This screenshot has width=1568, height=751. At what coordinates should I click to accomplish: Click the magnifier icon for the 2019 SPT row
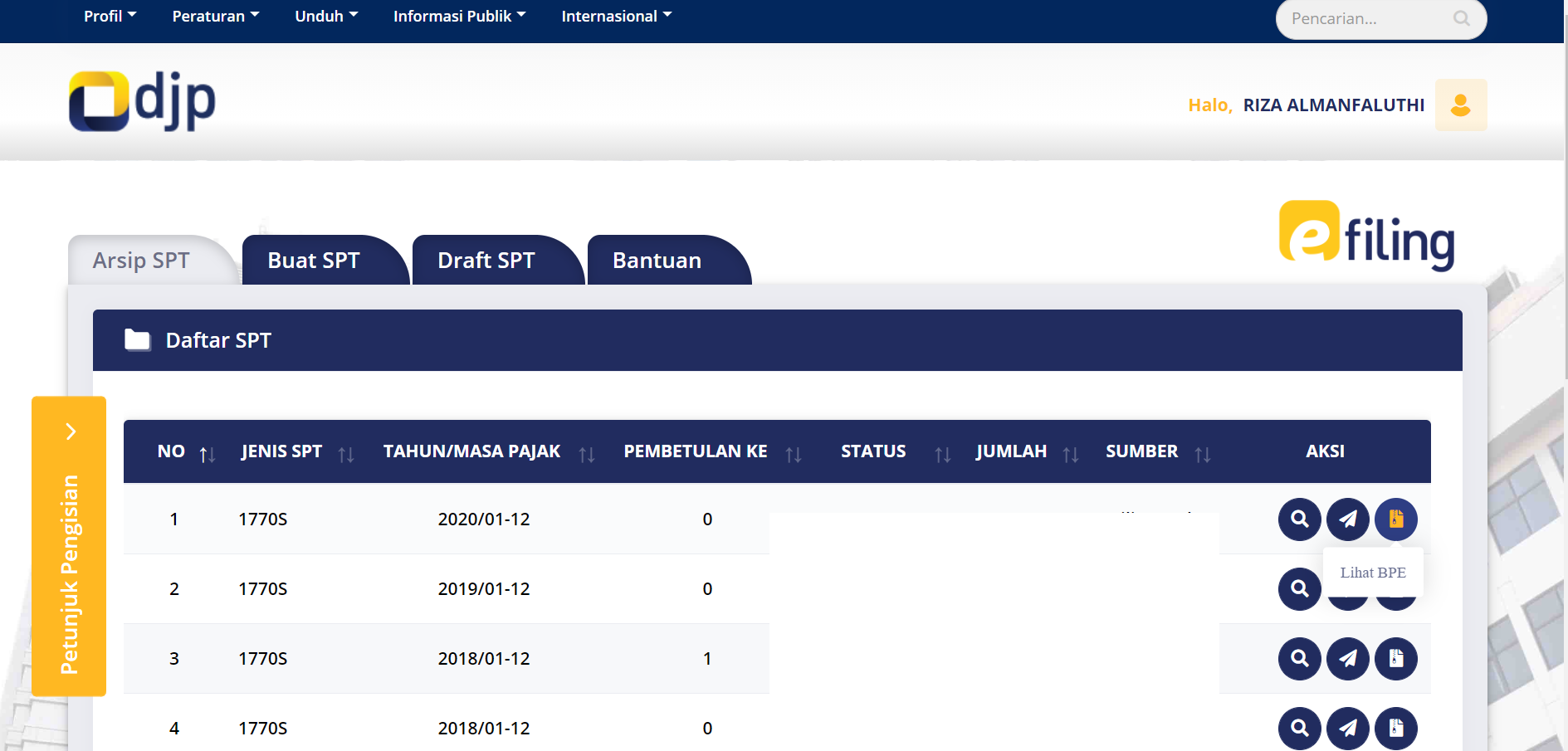click(x=1299, y=589)
